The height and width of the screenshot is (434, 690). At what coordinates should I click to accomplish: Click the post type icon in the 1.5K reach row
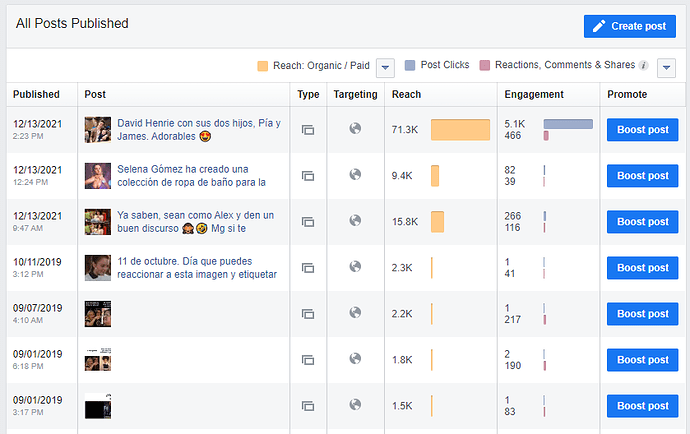point(308,406)
